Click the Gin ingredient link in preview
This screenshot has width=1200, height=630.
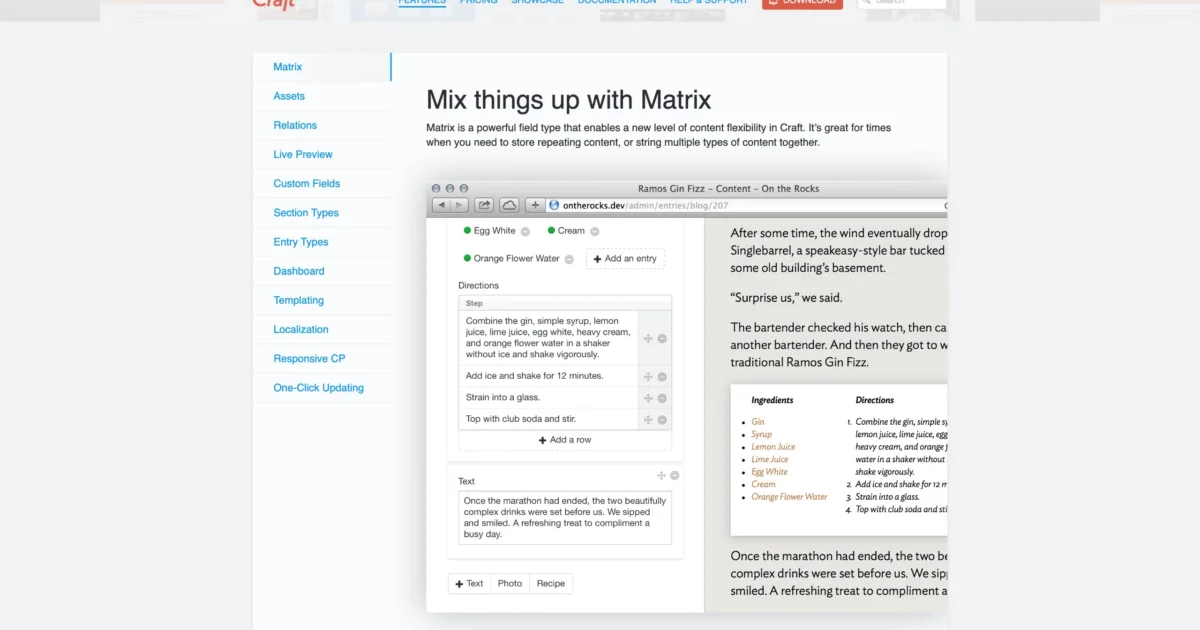(x=758, y=422)
